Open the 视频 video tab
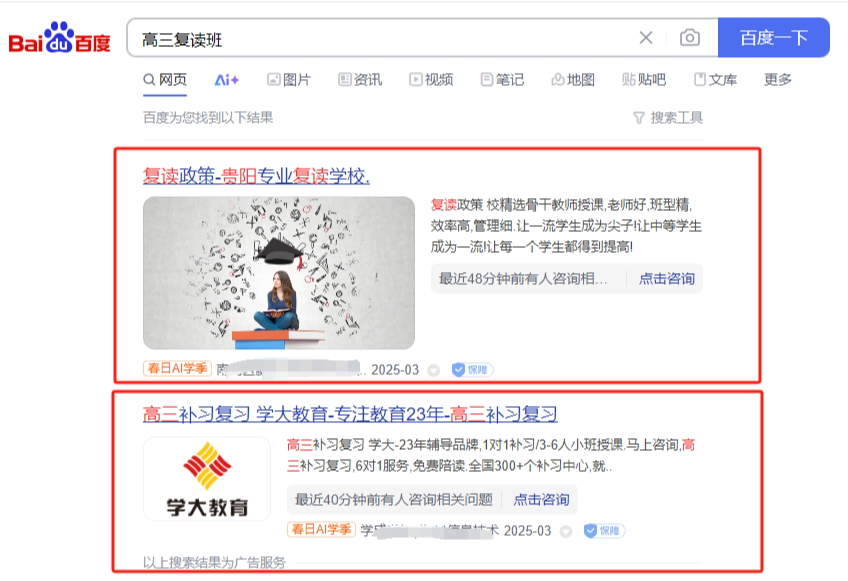Image resolution: width=848 pixels, height=581 pixels. (x=431, y=80)
